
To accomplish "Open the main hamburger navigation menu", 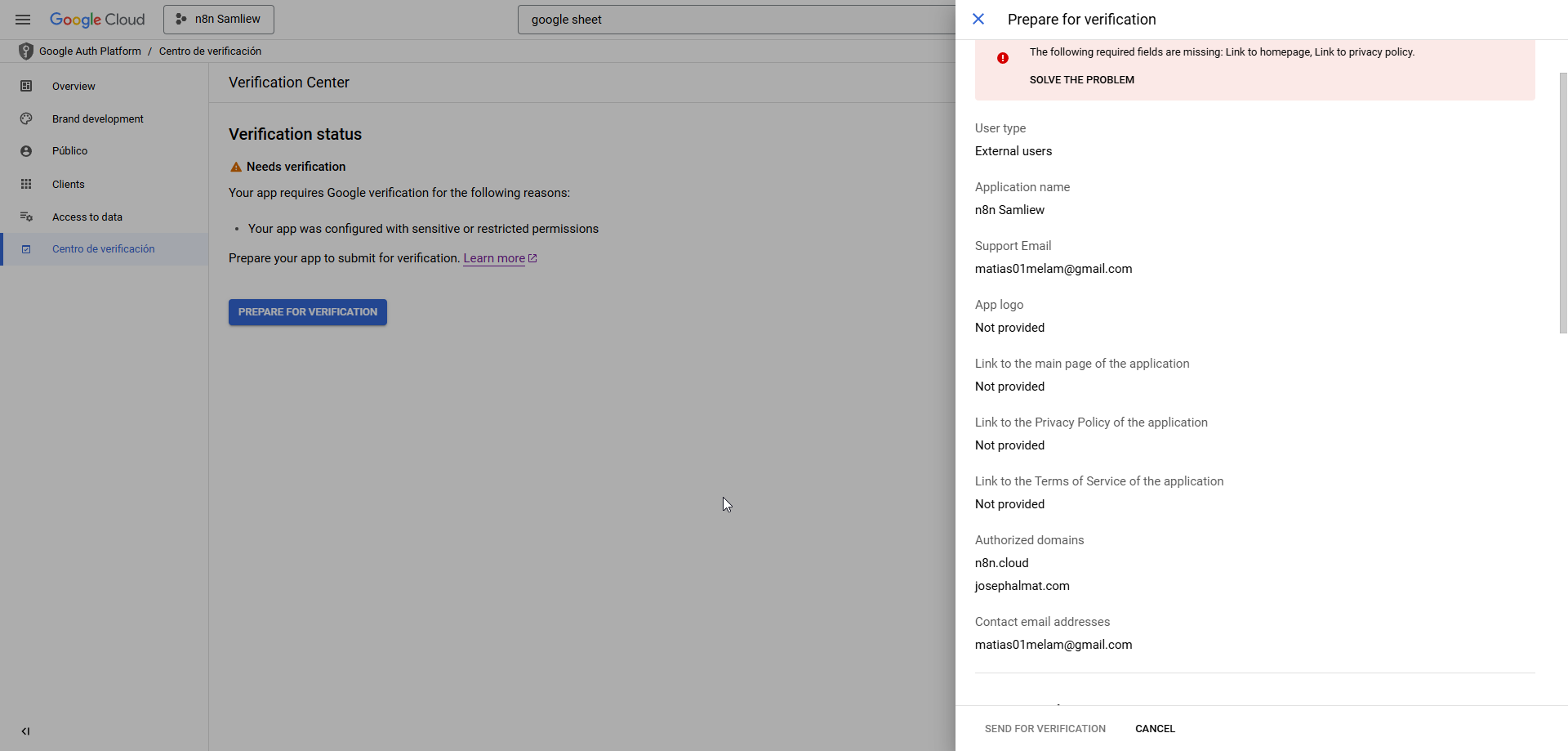I will [23, 20].
